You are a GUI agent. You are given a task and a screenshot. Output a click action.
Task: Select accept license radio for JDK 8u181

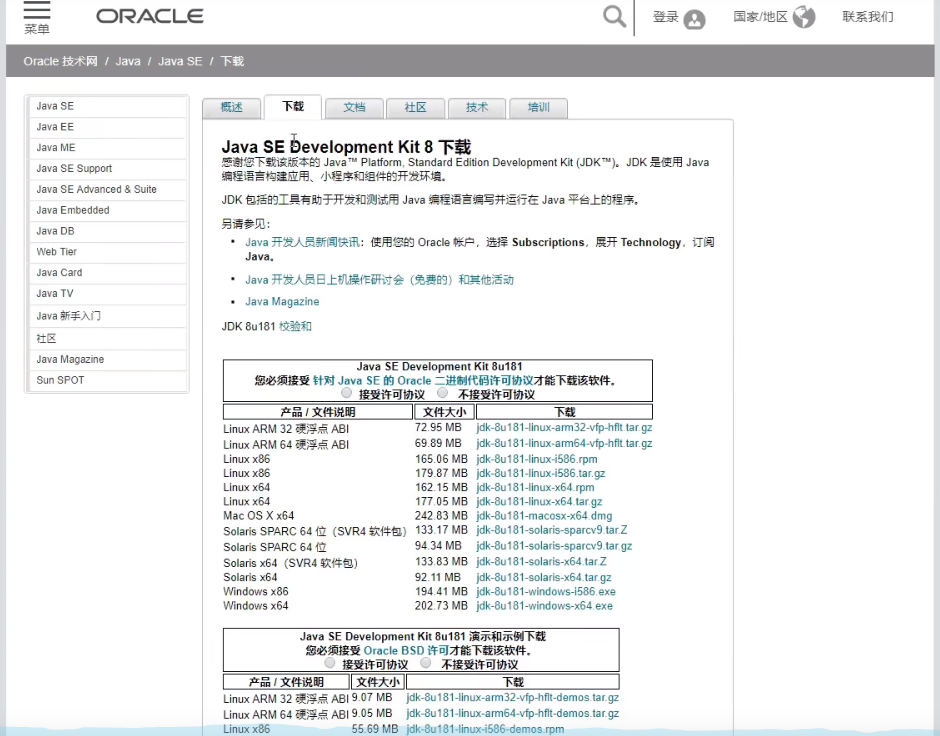pyautogui.click(x=347, y=393)
